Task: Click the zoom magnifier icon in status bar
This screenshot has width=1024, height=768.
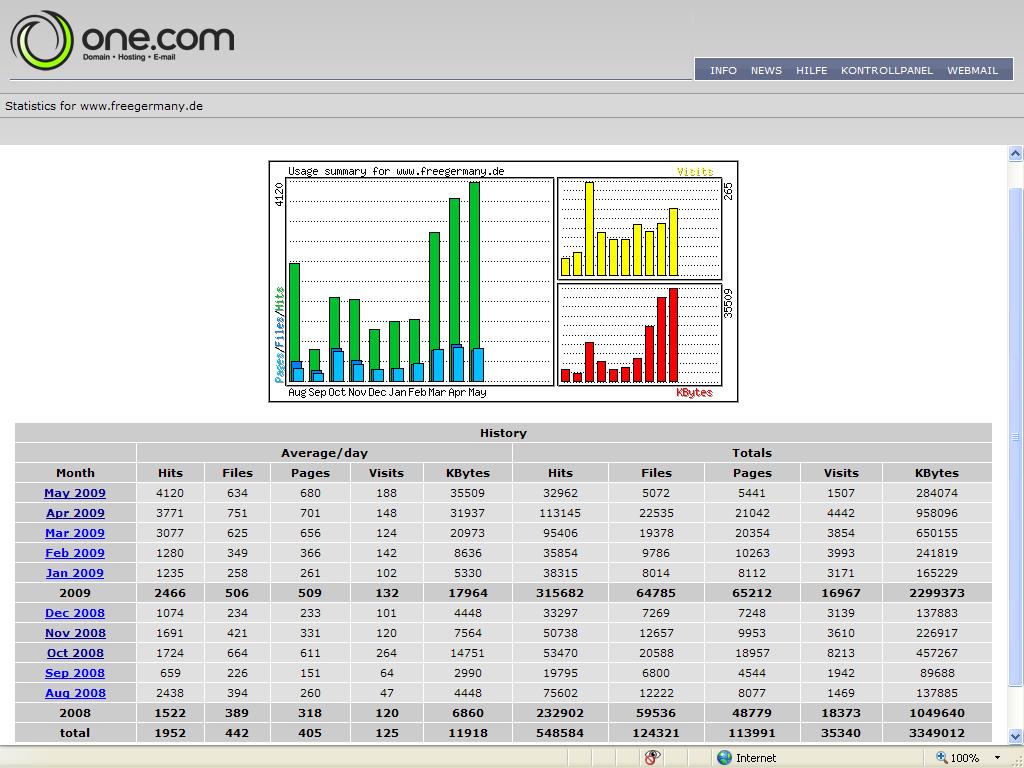Action: (x=942, y=758)
